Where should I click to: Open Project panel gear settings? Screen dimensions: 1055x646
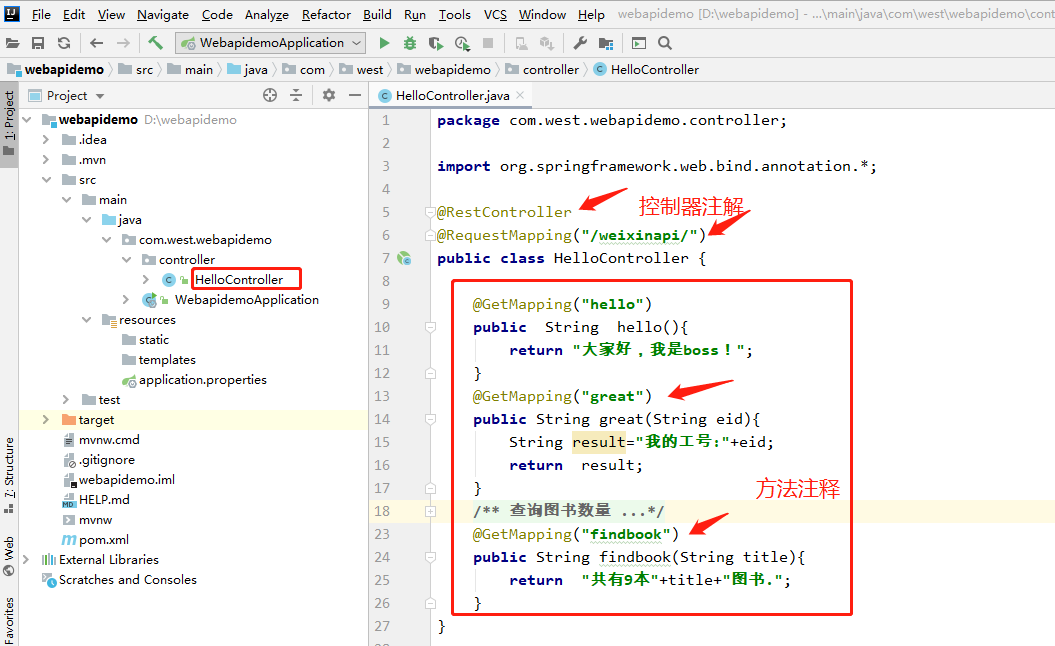point(328,96)
